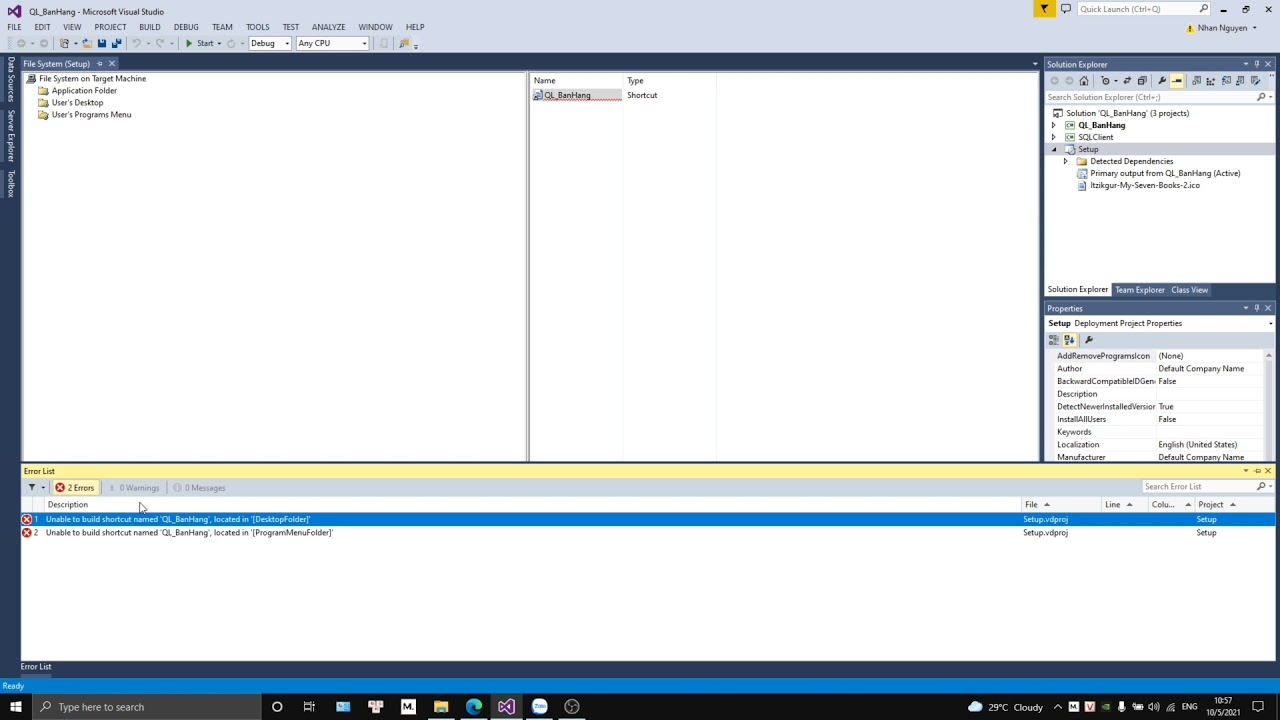Toggle the 0 Messages filter button

pos(199,488)
